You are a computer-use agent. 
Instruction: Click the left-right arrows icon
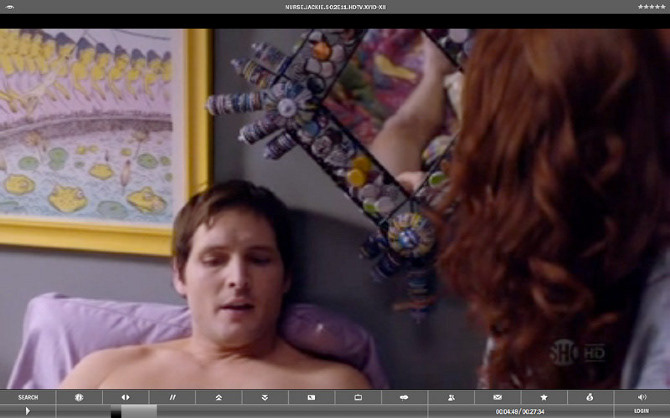[x=125, y=397]
